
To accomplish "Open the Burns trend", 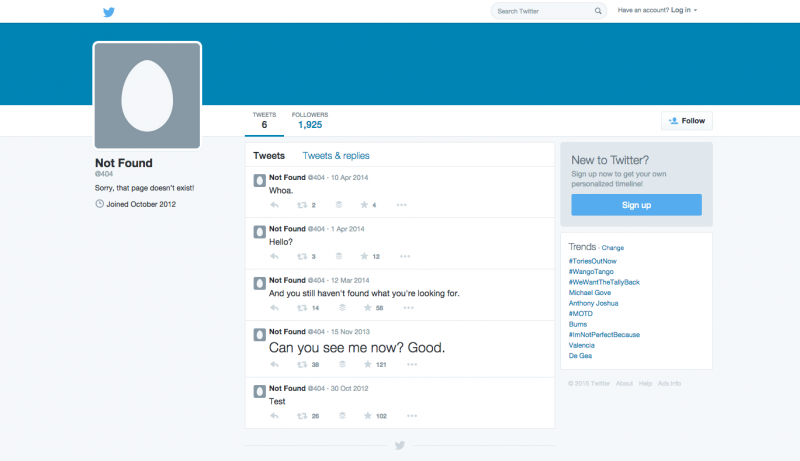I will click(x=578, y=324).
